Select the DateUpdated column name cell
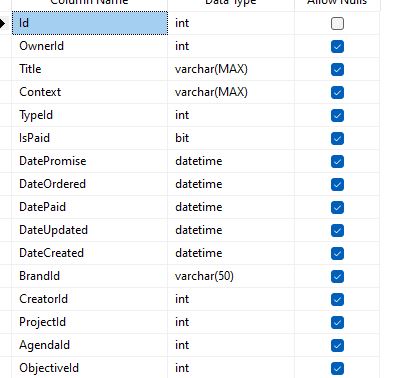 point(90,230)
